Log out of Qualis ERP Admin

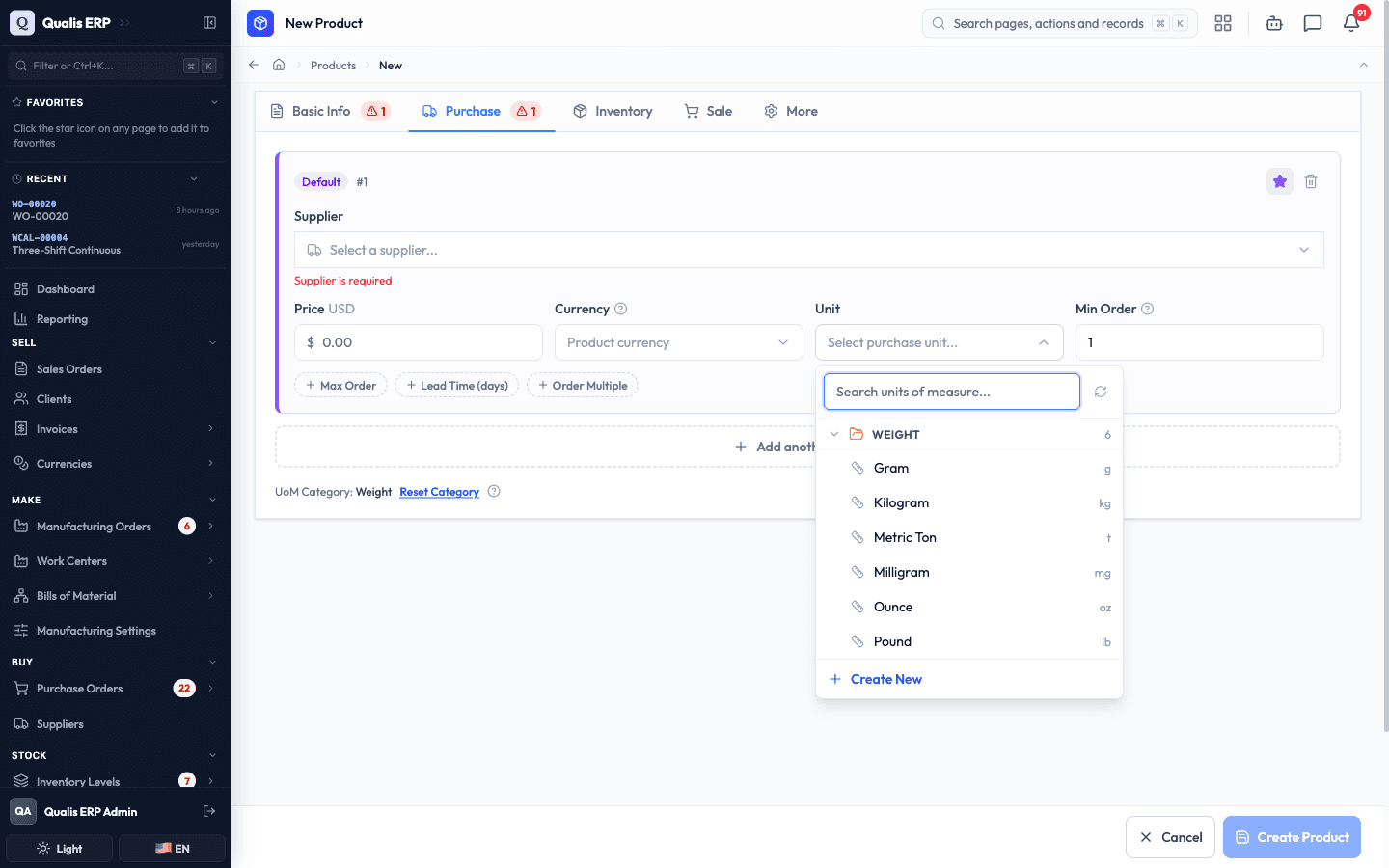(x=209, y=811)
